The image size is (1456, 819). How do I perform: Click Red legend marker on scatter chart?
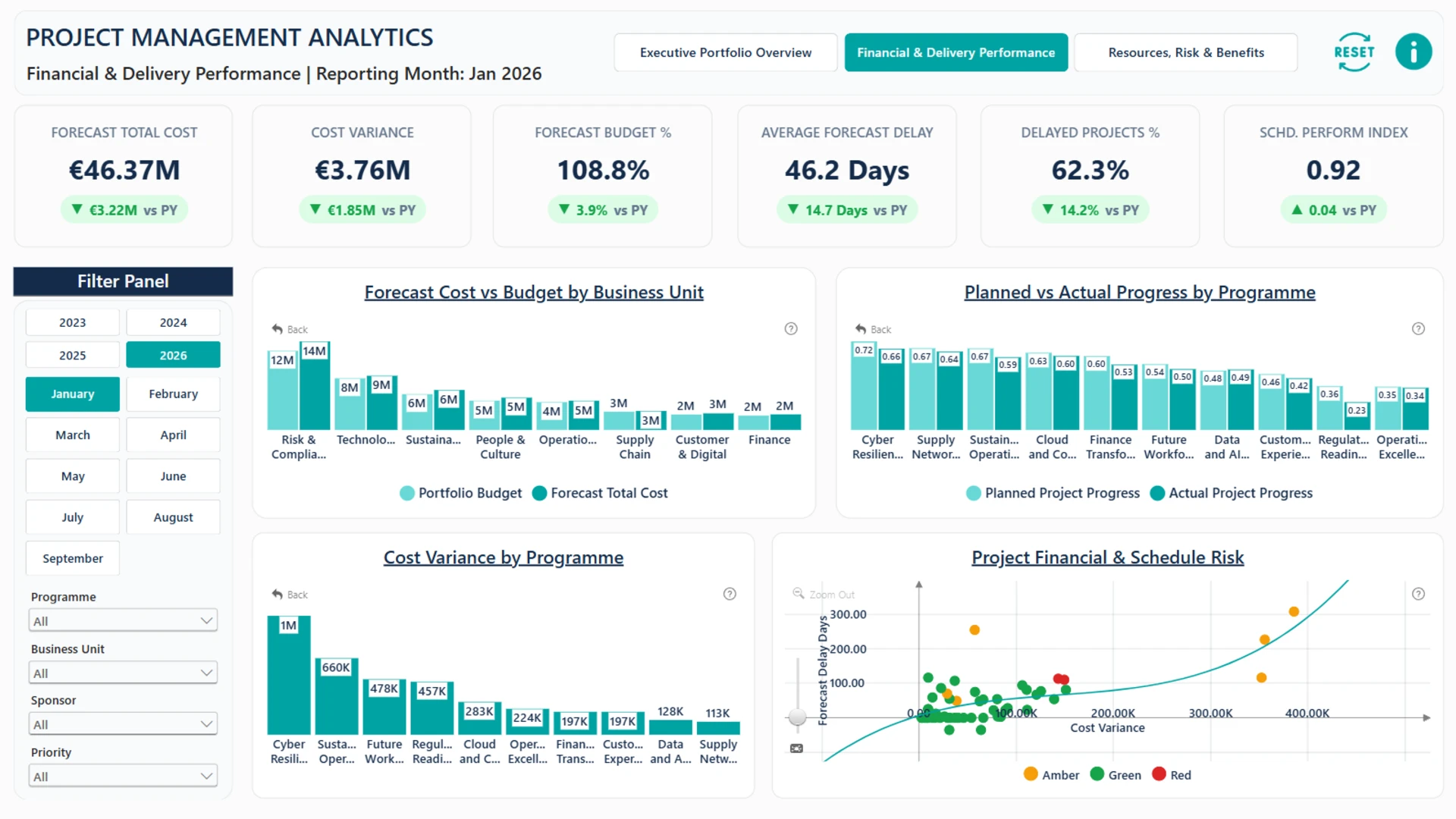tap(1159, 774)
